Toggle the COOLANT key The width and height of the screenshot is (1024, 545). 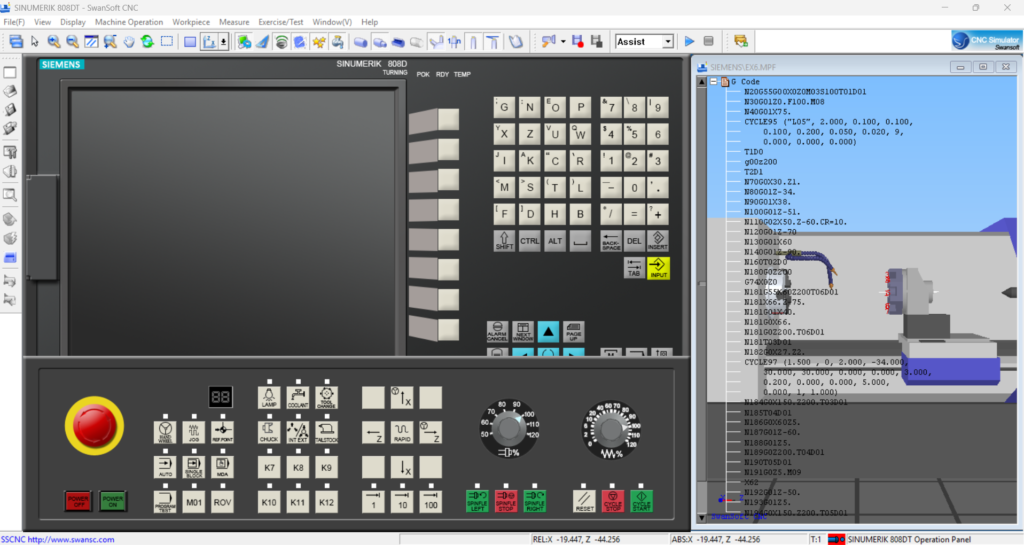pos(298,397)
